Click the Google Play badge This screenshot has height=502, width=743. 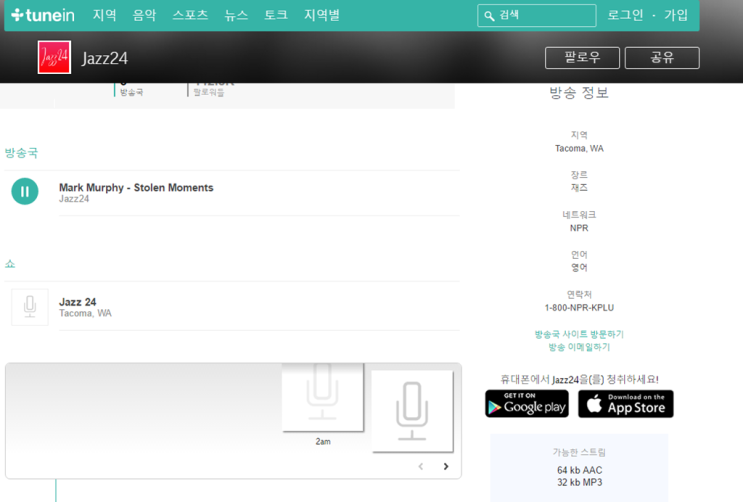(x=527, y=404)
